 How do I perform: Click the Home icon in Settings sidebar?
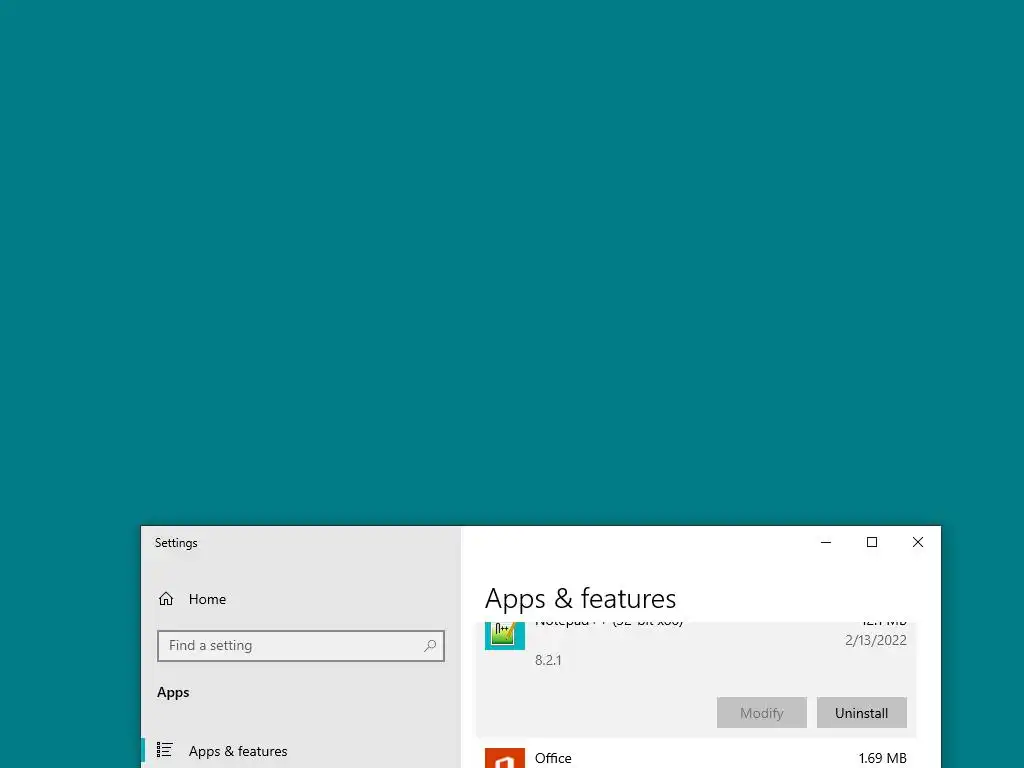point(166,599)
